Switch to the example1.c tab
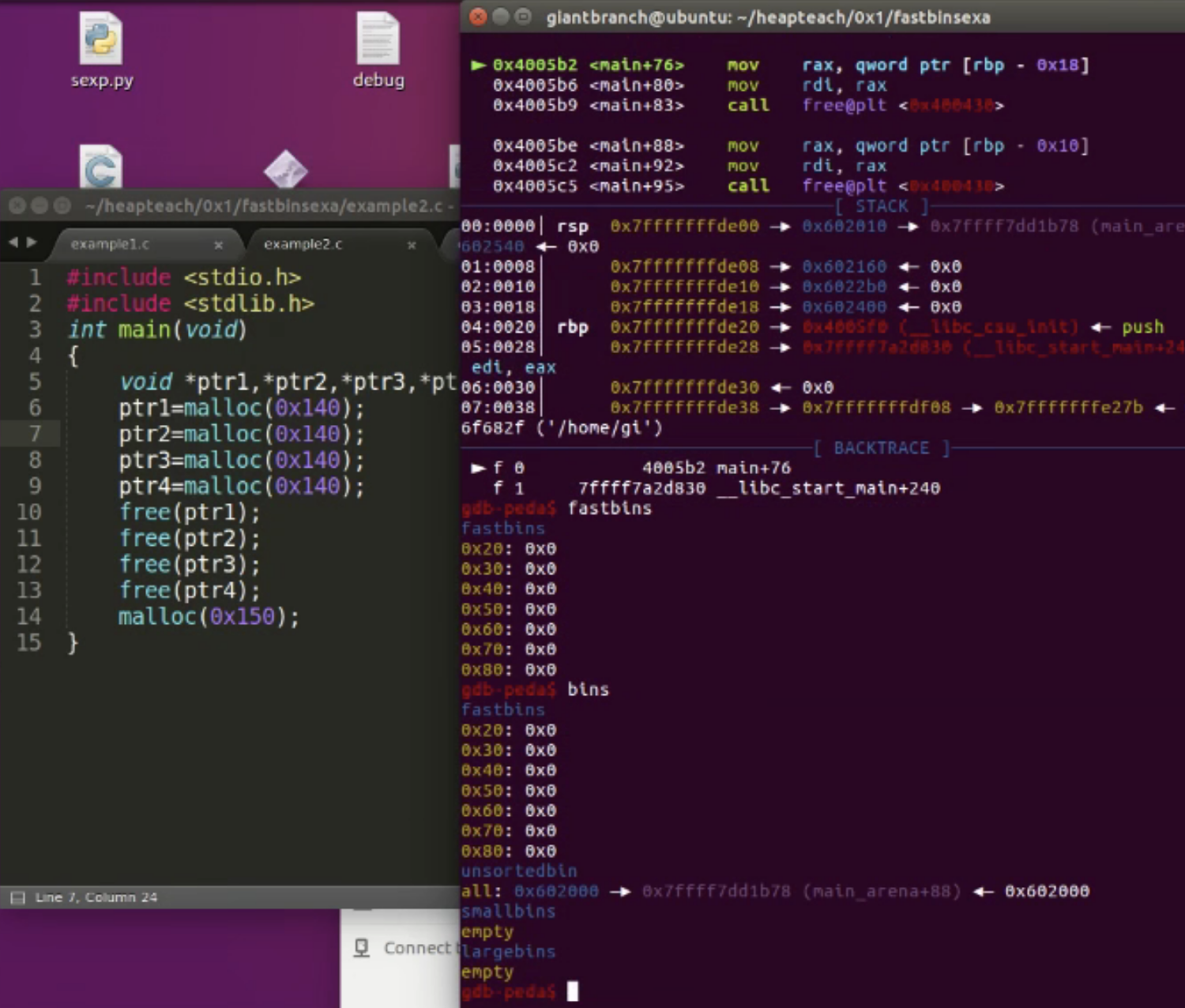Screen dimensions: 1185x1008 coord(110,244)
